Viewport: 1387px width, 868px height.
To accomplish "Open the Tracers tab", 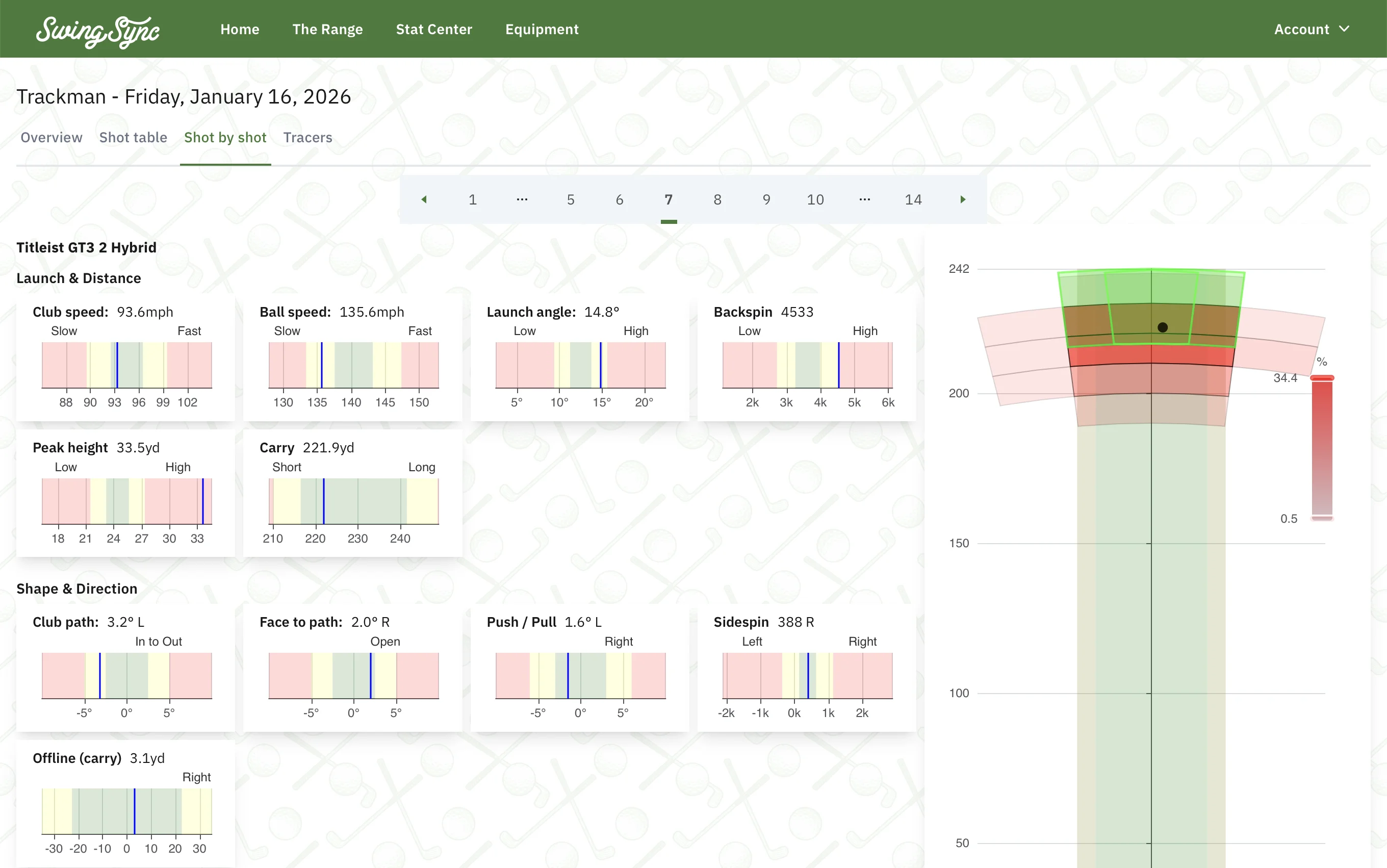I will tap(307, 137).
